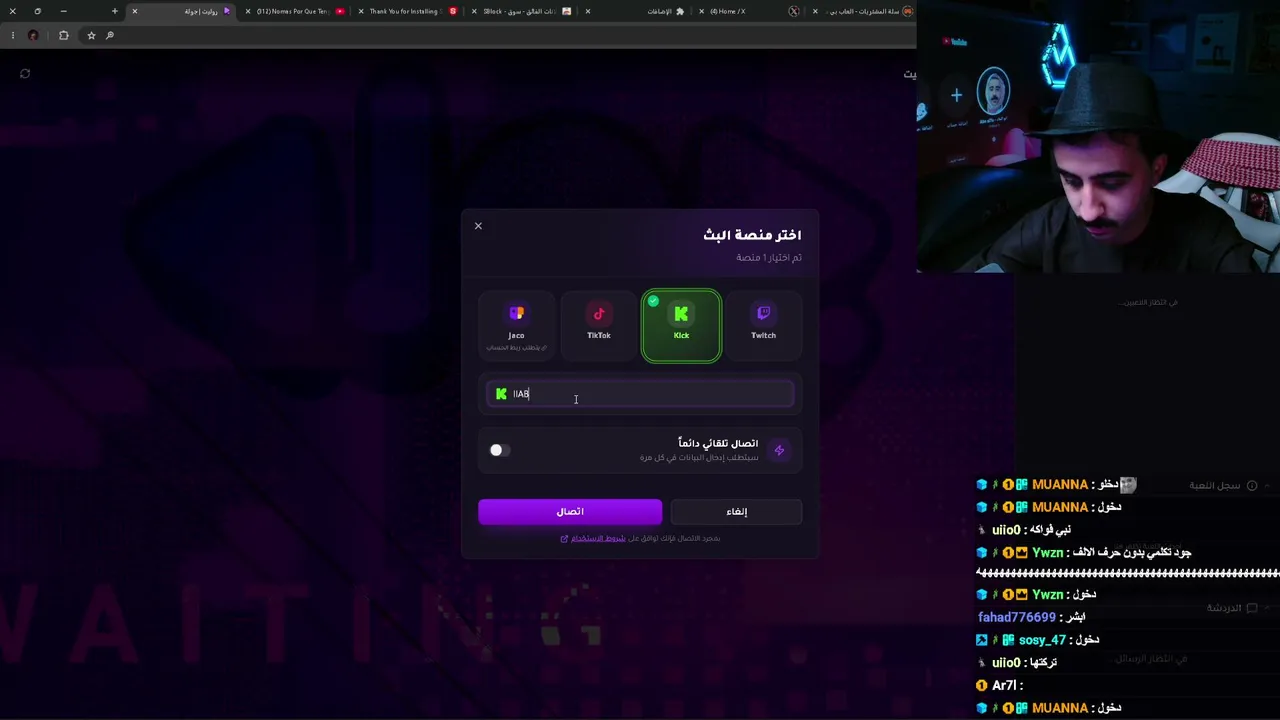Switch to the Thank You for Installing tab
Viewport: 1280px width, 720px height.
pyautogui.click(x=409, y=11)
